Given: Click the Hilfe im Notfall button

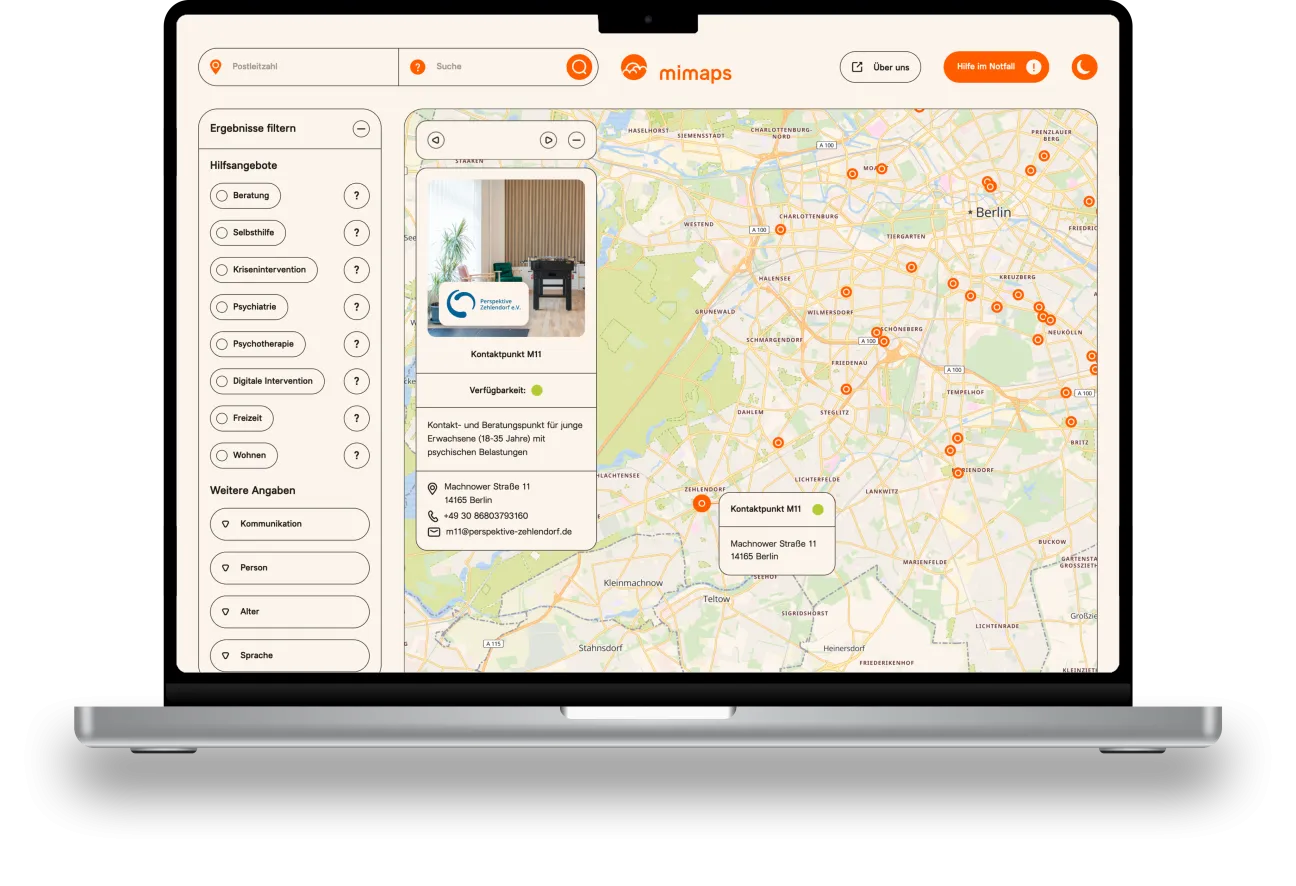Looking at the screenshot, I should 996,67.
